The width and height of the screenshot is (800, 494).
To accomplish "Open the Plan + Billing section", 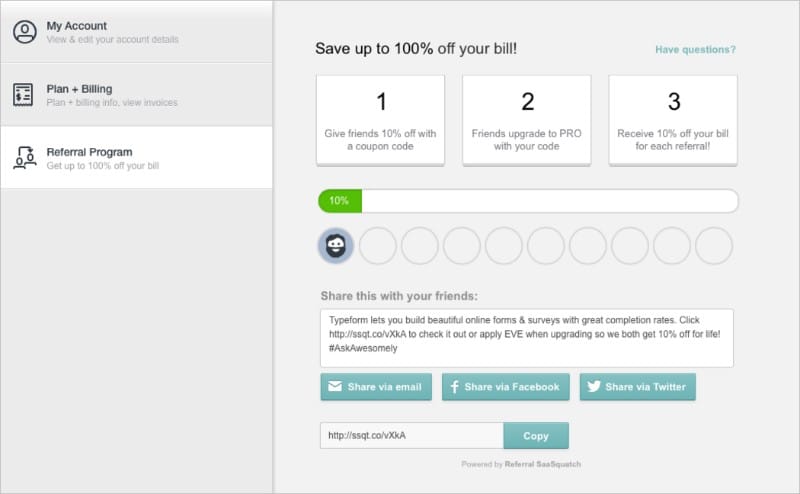I will pyautogui.click(x=136, y=95).
